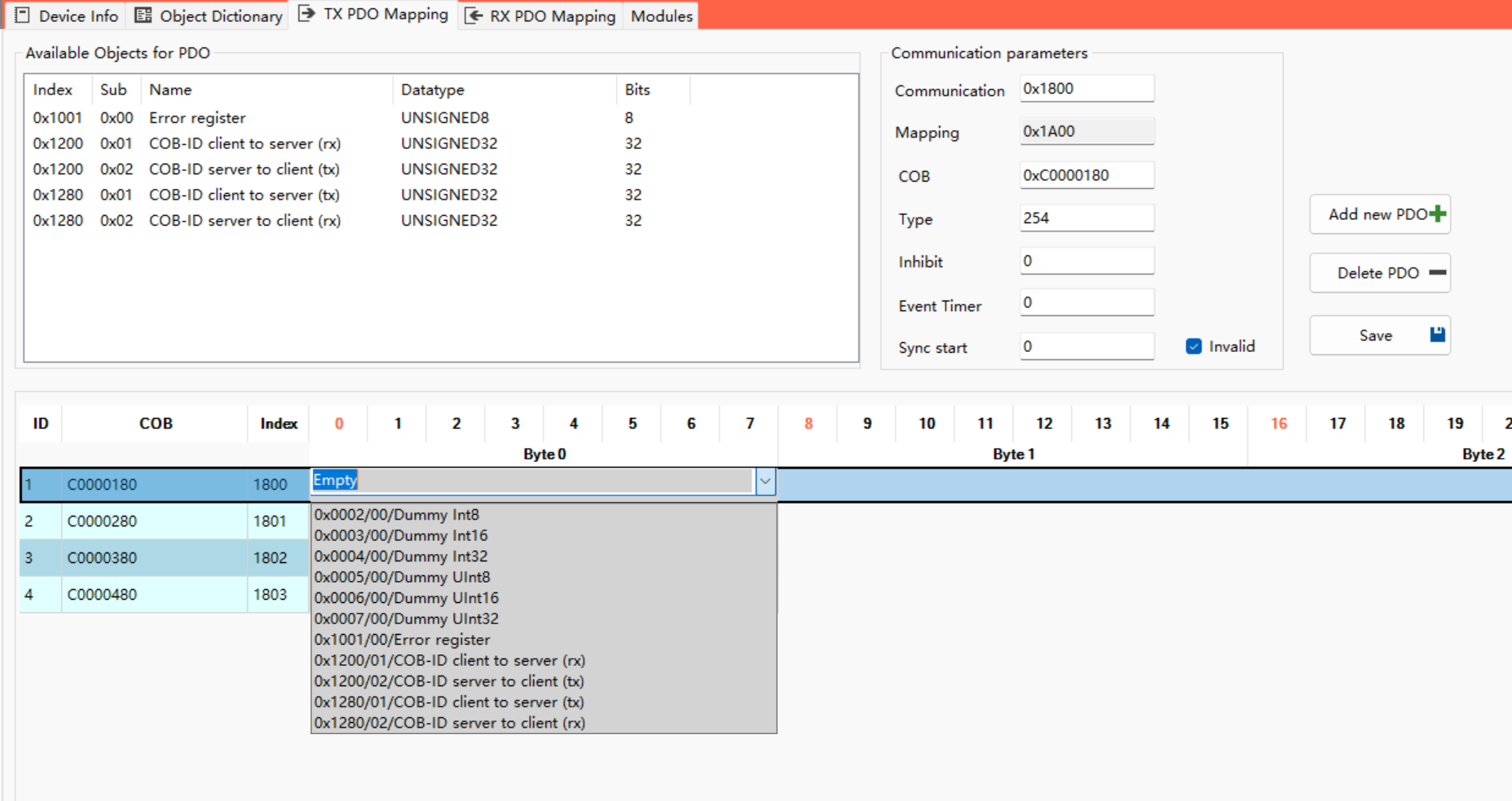This screenshot has width=1512, height=801.
Task: Open the Modules tab
Action: click(661, 15)
